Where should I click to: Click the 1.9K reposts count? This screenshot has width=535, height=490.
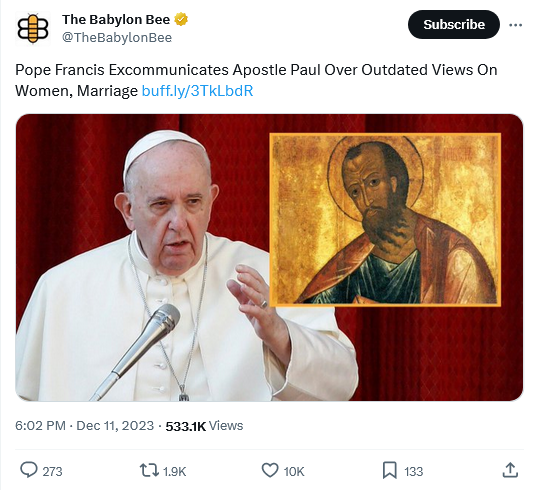coord(174,472)
